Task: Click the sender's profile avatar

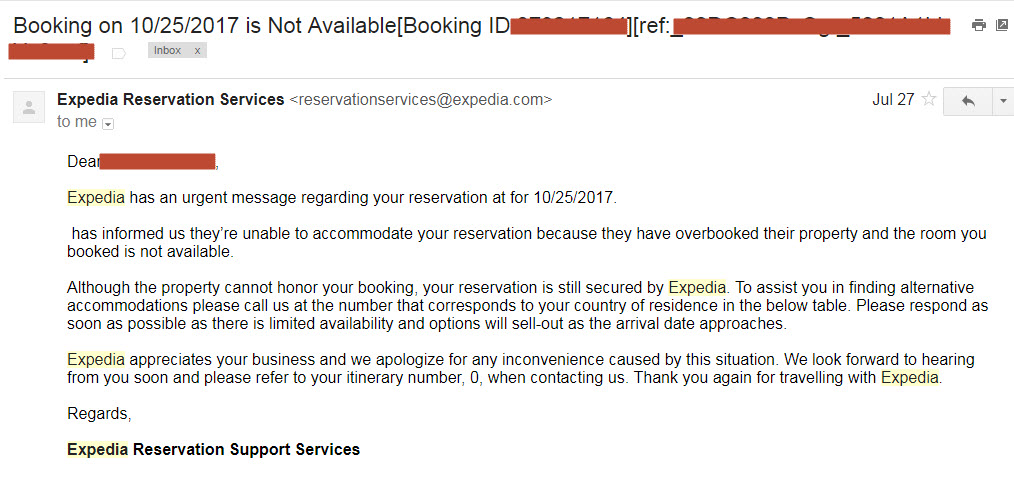Action: pyautogui.click(x=29, y=107)
